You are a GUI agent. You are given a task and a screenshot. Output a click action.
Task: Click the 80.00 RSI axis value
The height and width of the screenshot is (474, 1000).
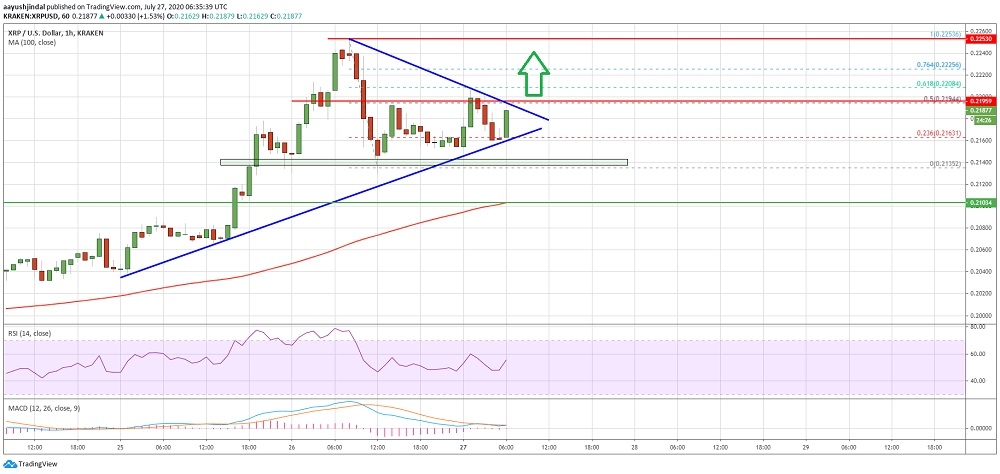(977, 327)
